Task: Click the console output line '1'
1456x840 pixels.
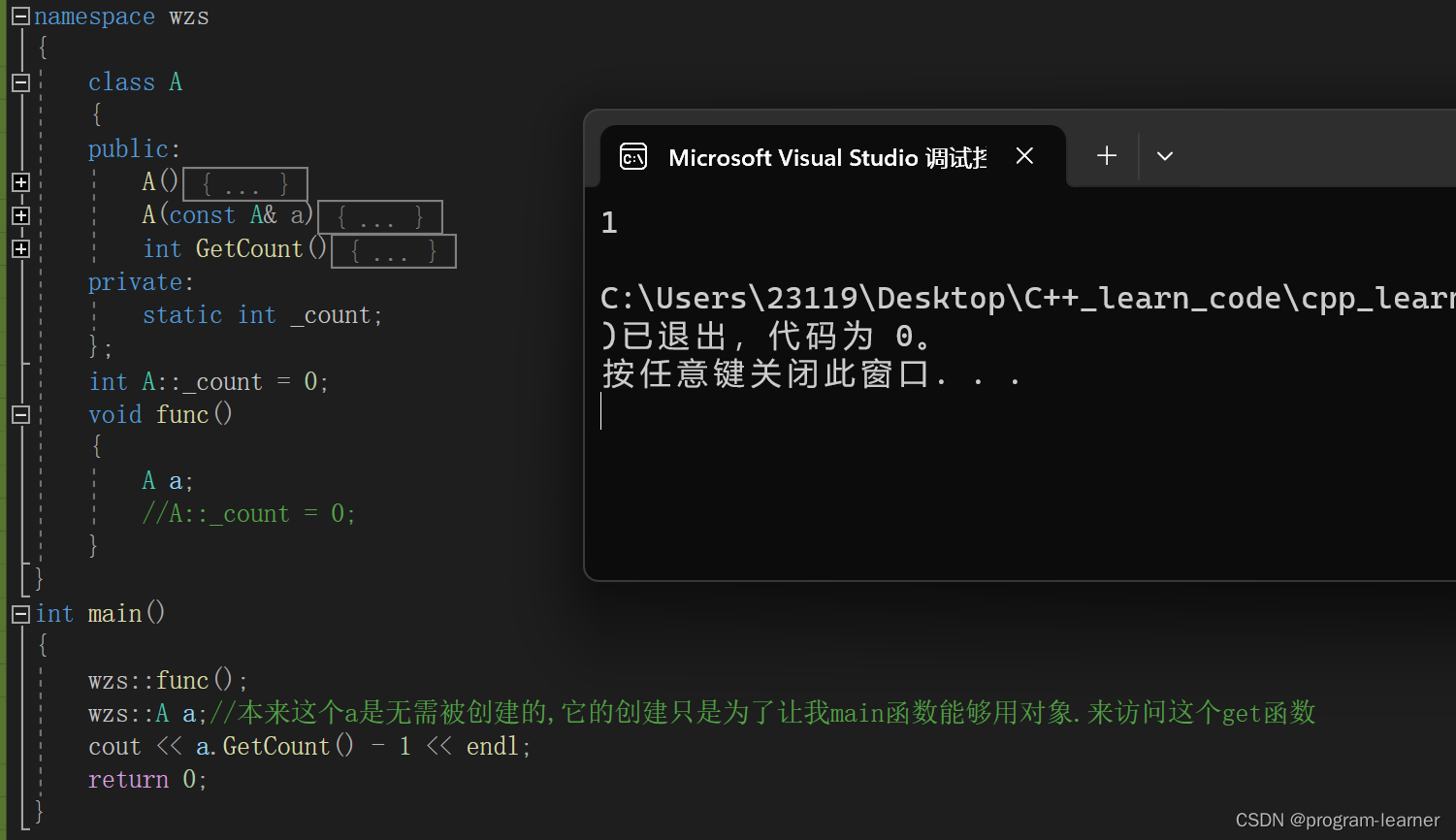Action: click(x=609, y=223)
